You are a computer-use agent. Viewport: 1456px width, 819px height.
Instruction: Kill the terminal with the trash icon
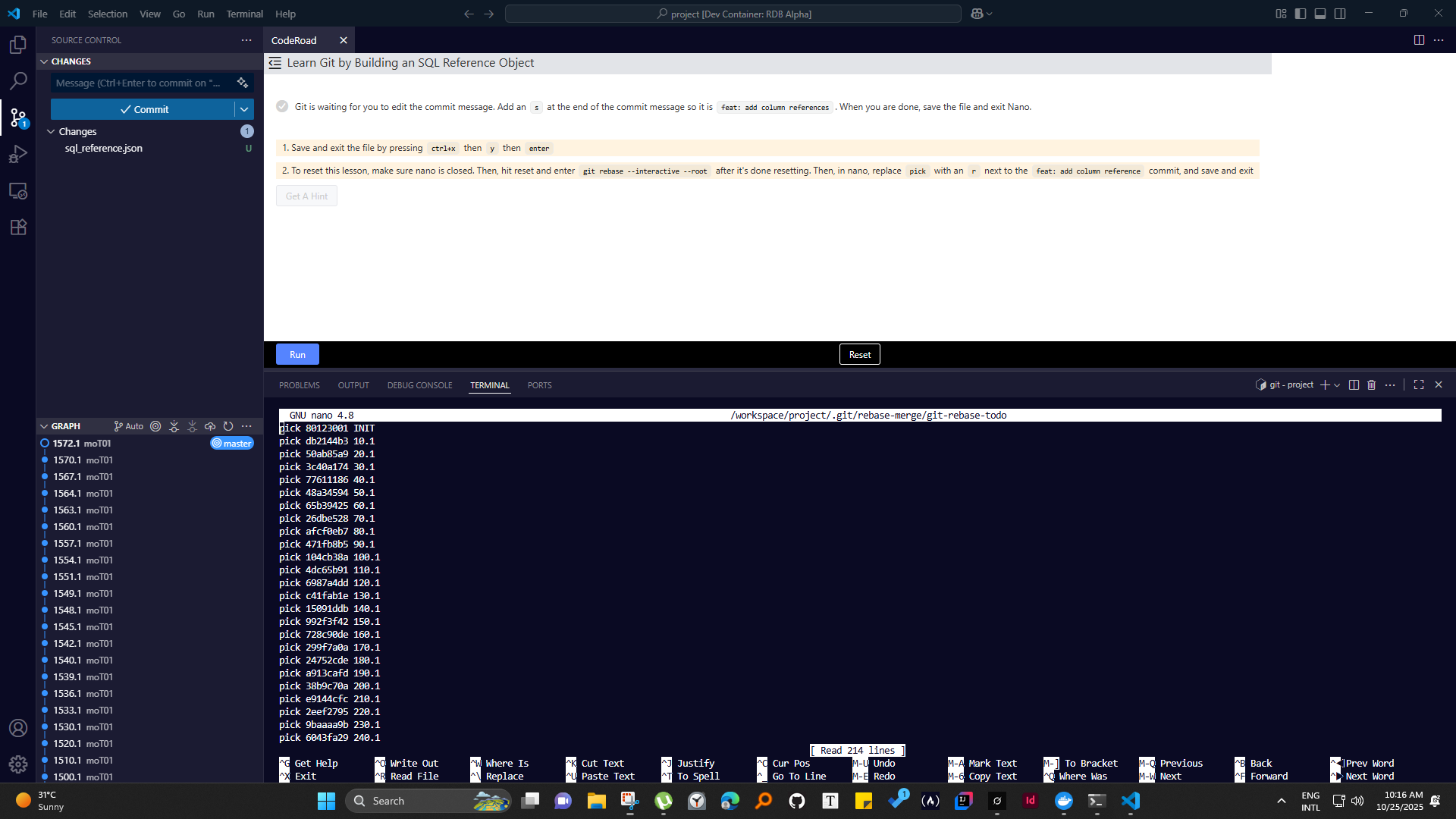1371,385
